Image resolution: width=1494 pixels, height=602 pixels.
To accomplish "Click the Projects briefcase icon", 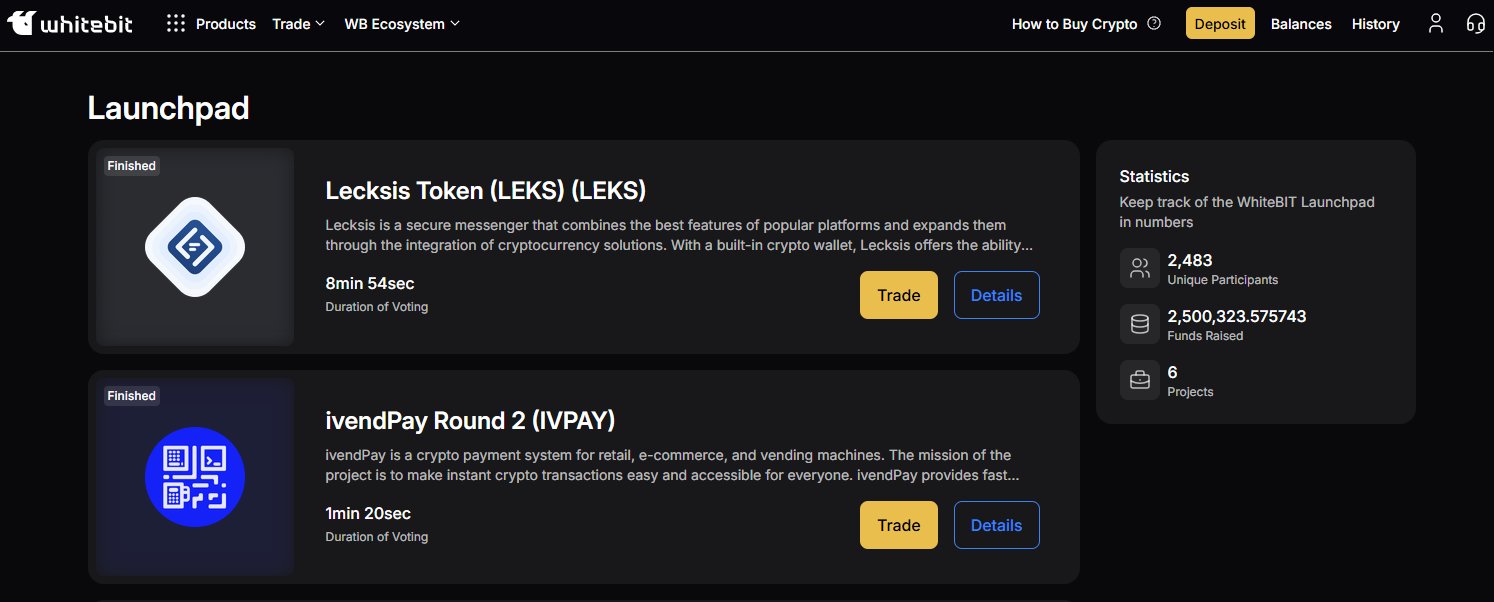I will click(x=1140, y=380).
